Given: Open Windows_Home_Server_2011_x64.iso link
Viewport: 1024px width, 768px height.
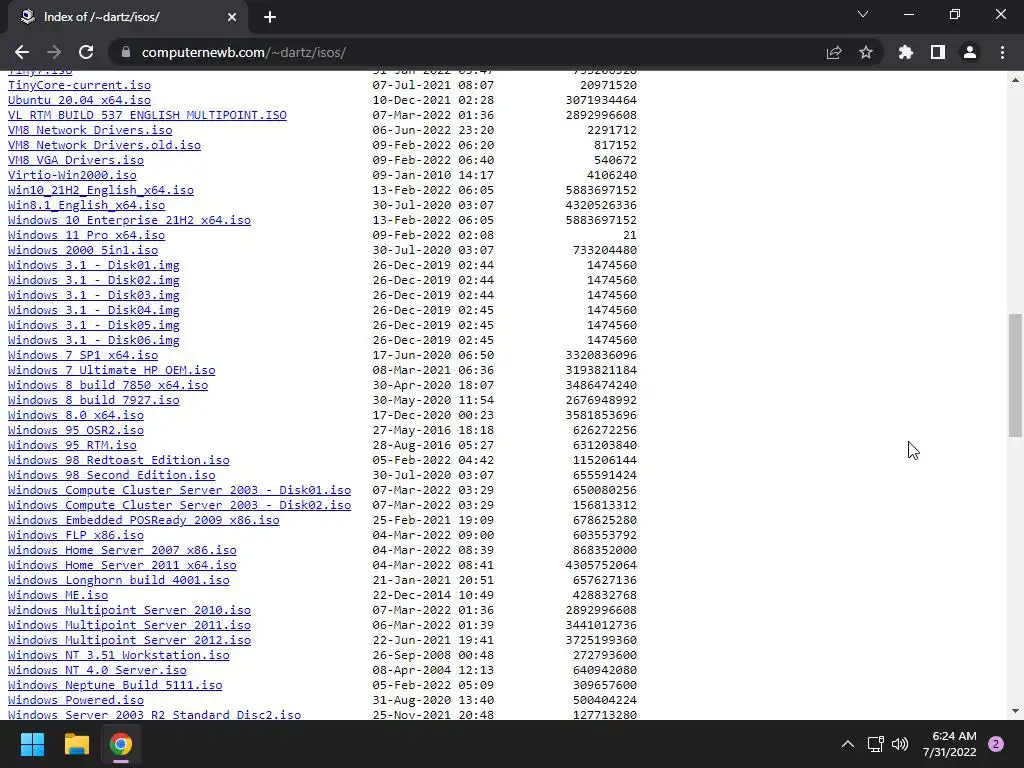Looking at the screenshot, I should click(122, 566).
